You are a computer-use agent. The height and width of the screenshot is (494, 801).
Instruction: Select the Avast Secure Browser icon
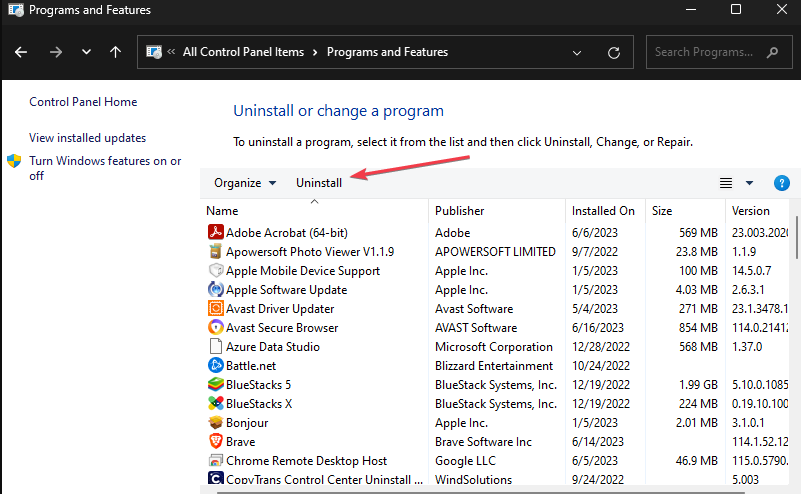point(215,328)
